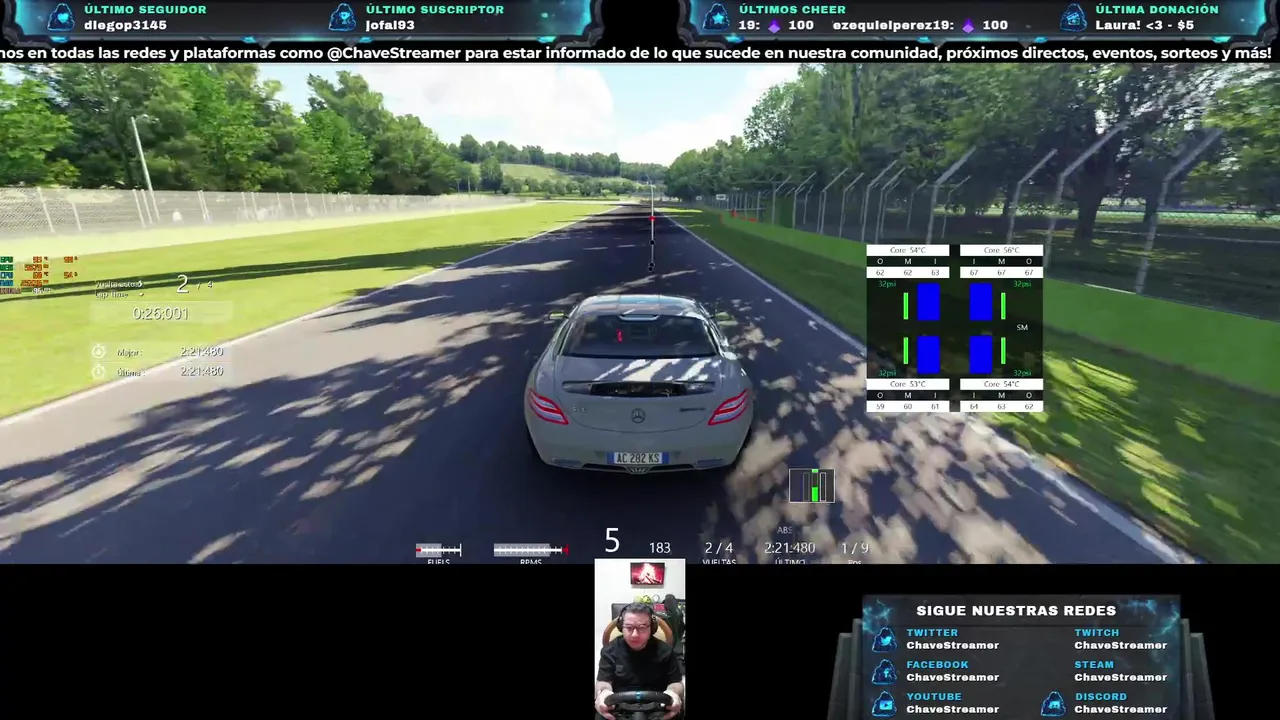This screenshot has height=720, width=1280.
Task: Click the TWITCH ChaveStreamer link
Action: click(1120, 639)
